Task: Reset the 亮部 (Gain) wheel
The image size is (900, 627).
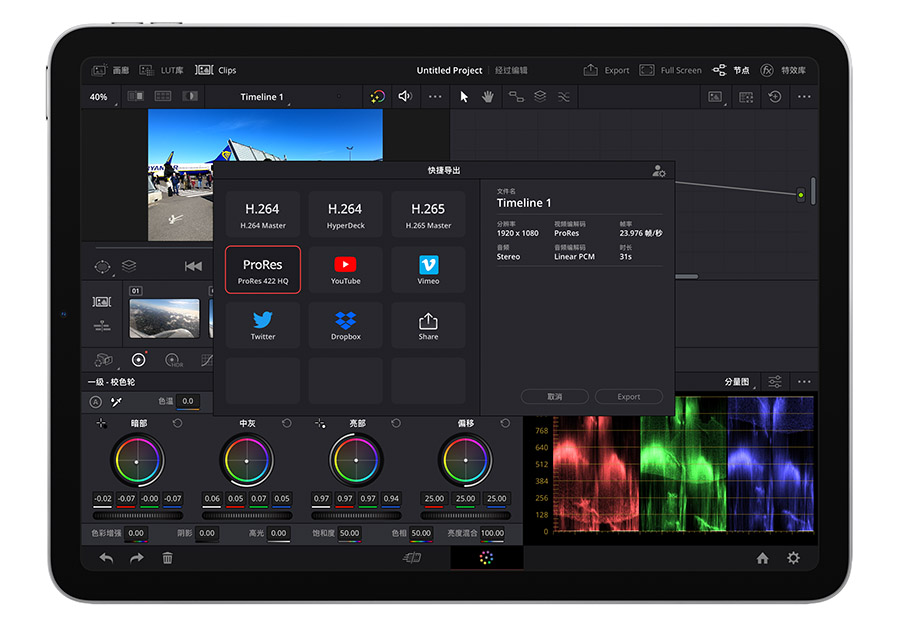Action: coord(395,423)
